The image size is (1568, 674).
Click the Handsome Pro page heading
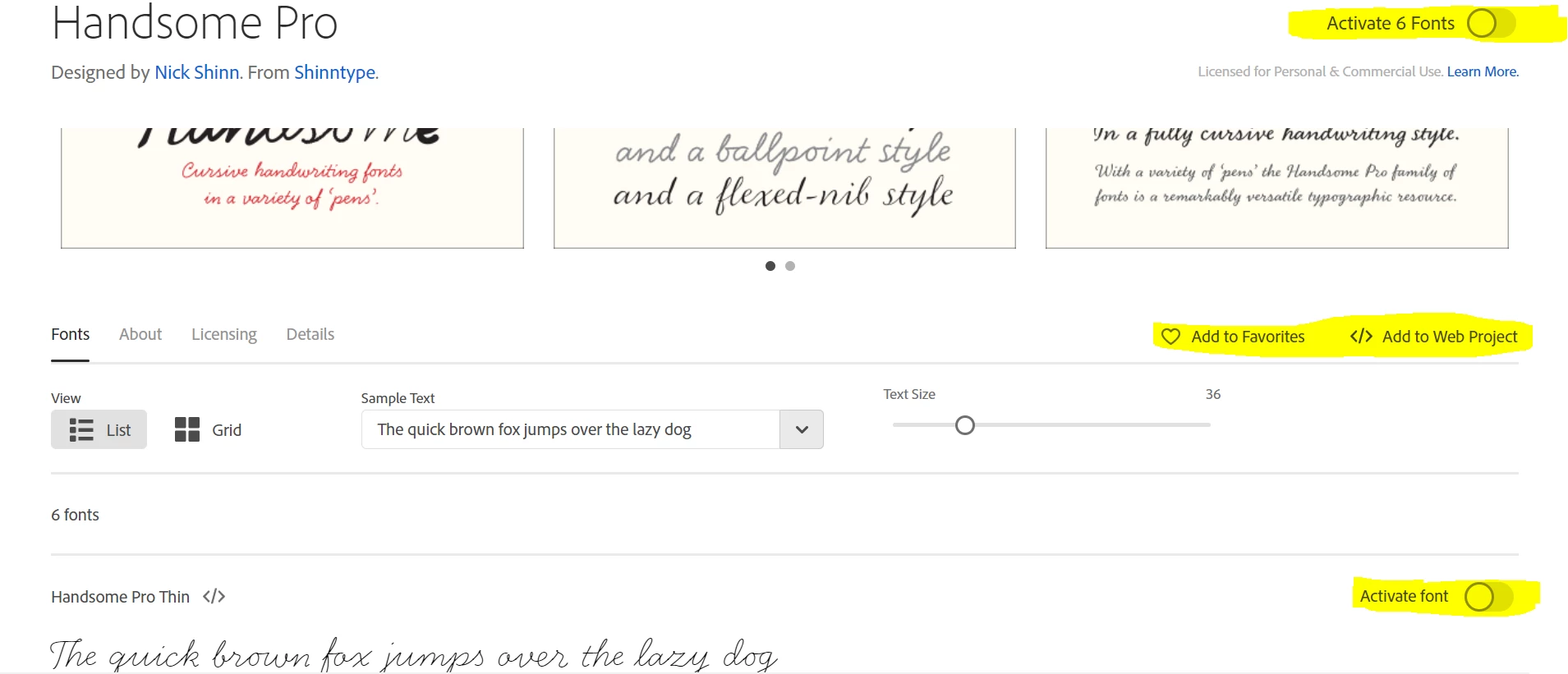click(x=195, y=22)
